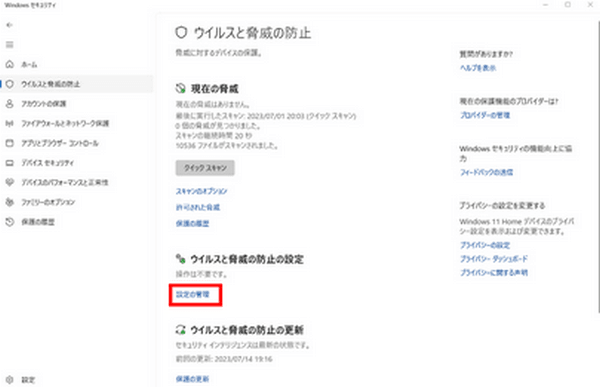Click the device security laptop icon

tap(10, 163)
